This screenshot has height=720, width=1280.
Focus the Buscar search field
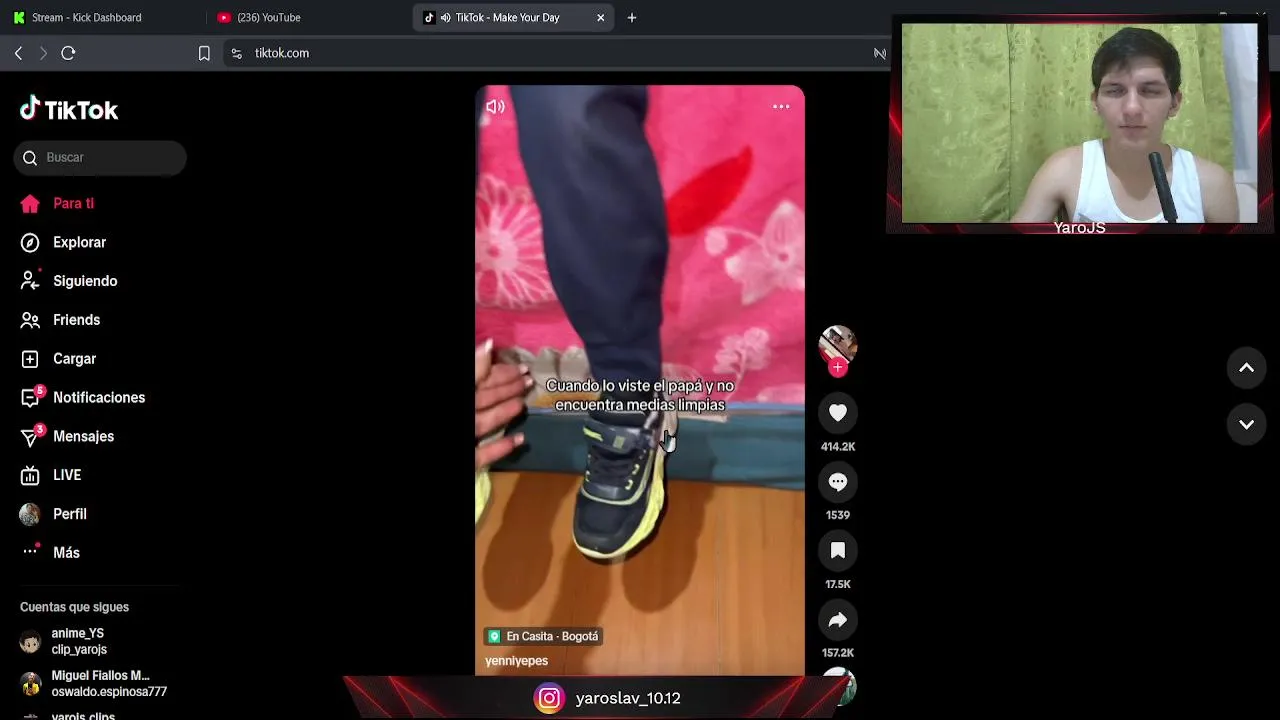coord(100,158)
